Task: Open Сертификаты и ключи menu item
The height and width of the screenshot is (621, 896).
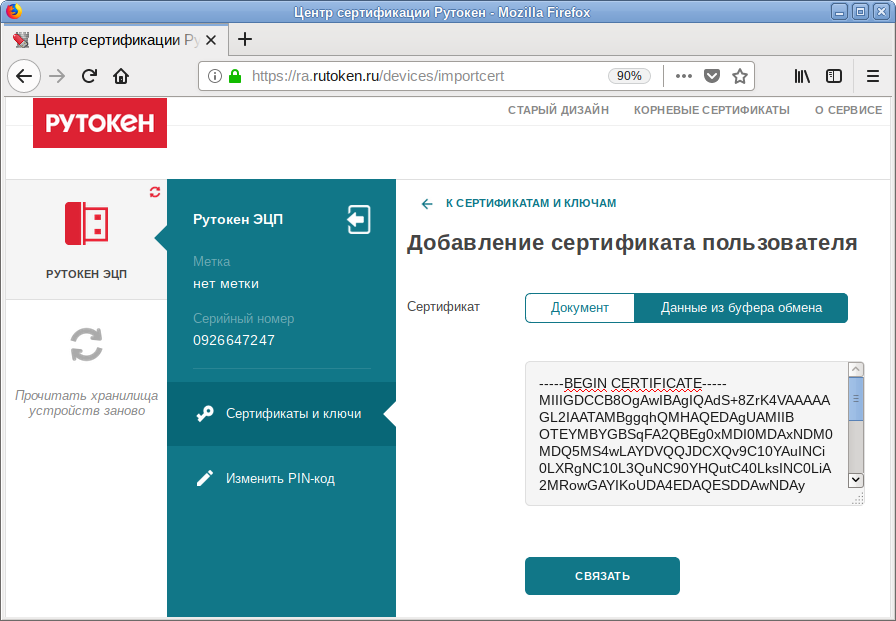Action: point(281,414)
